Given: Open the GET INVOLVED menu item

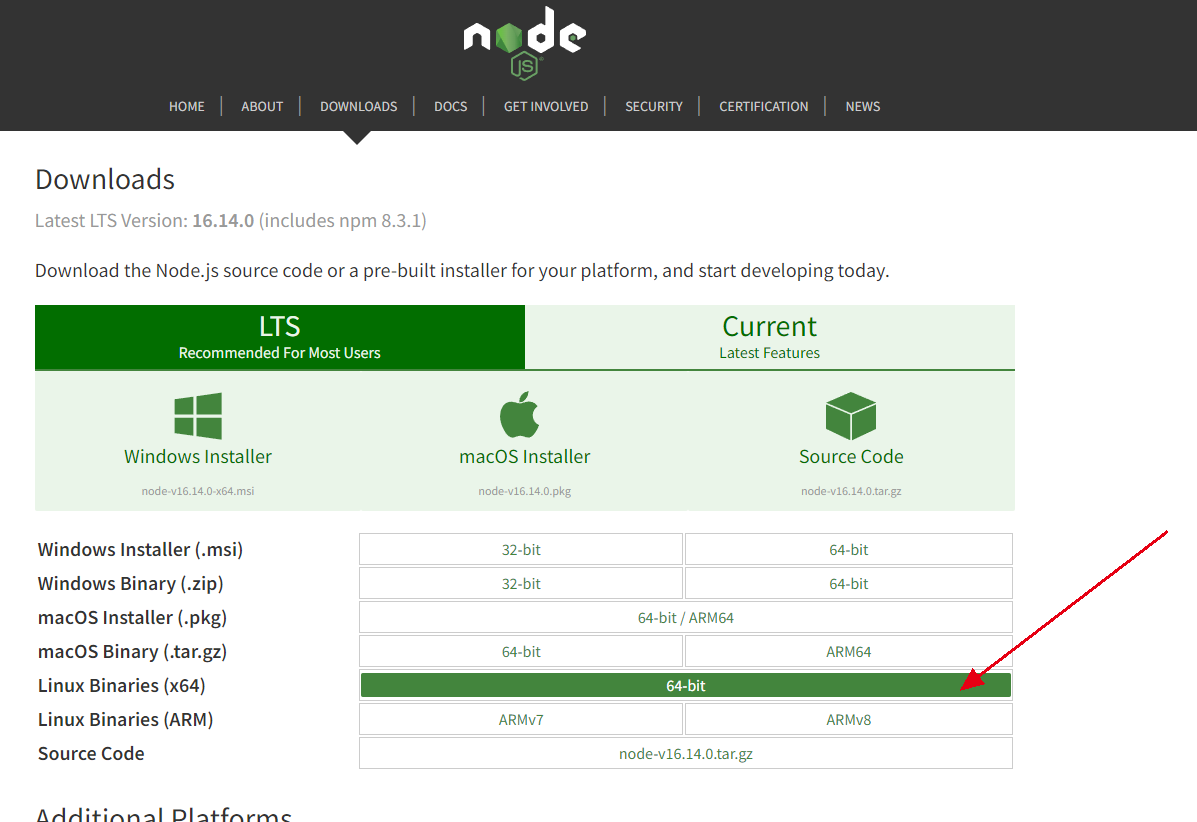Looking at the screenshot, I should point(546,106).
